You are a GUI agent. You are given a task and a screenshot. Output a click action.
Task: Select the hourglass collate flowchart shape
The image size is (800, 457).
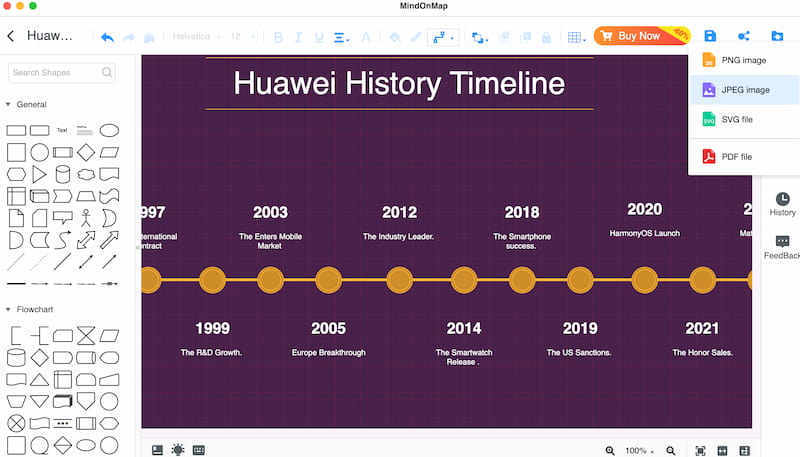[x=86, y=336]
